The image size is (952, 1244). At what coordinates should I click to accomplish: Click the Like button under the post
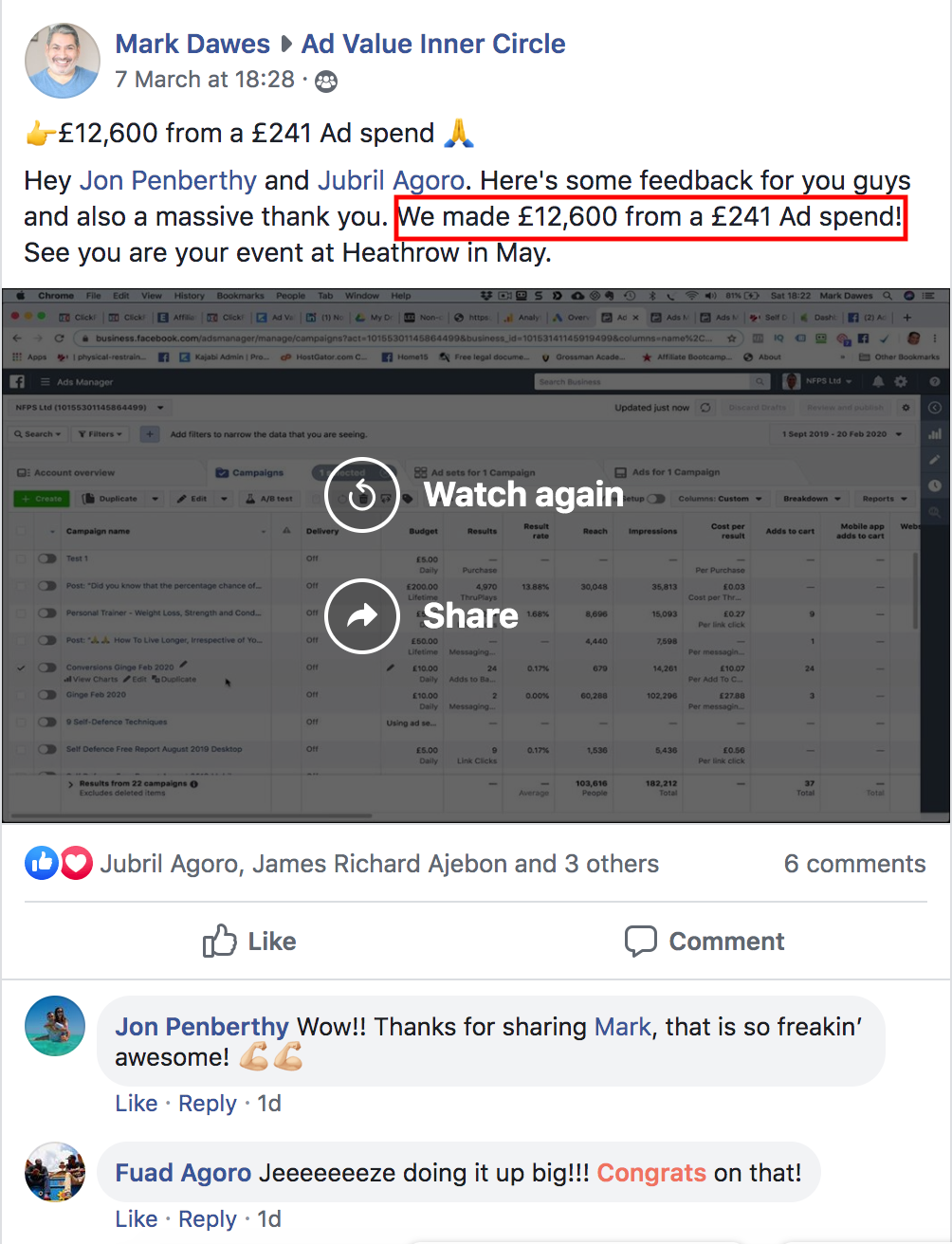click(249, 941)
